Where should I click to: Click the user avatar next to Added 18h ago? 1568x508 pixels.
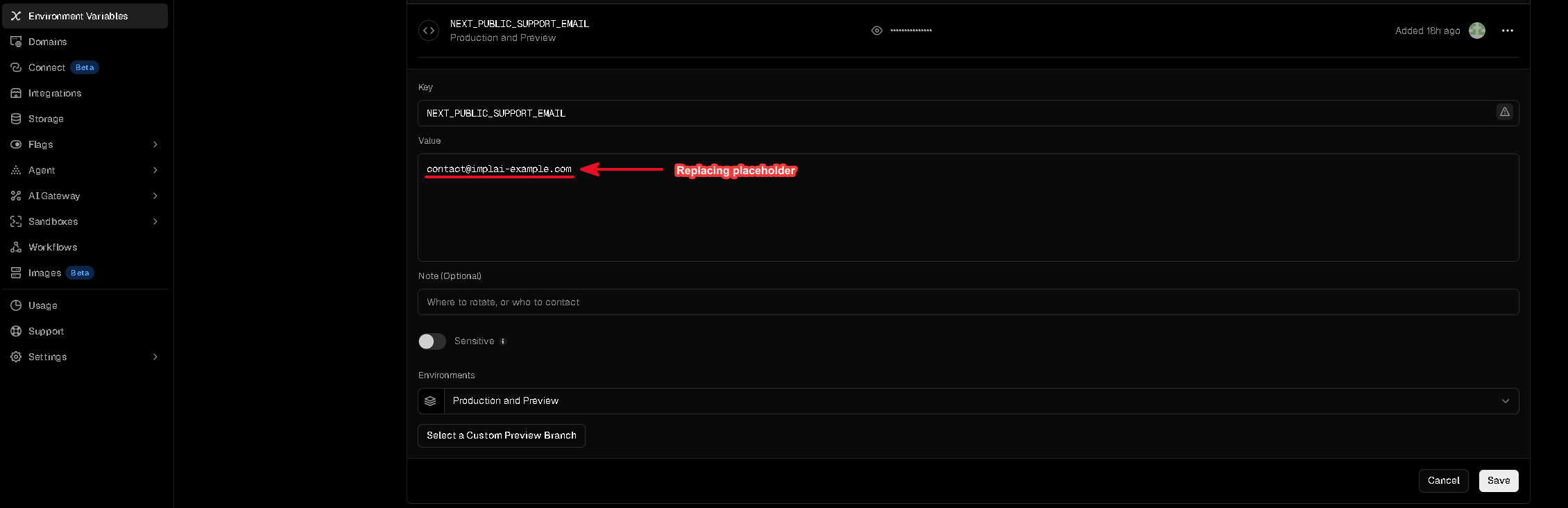pos(1477,31)
